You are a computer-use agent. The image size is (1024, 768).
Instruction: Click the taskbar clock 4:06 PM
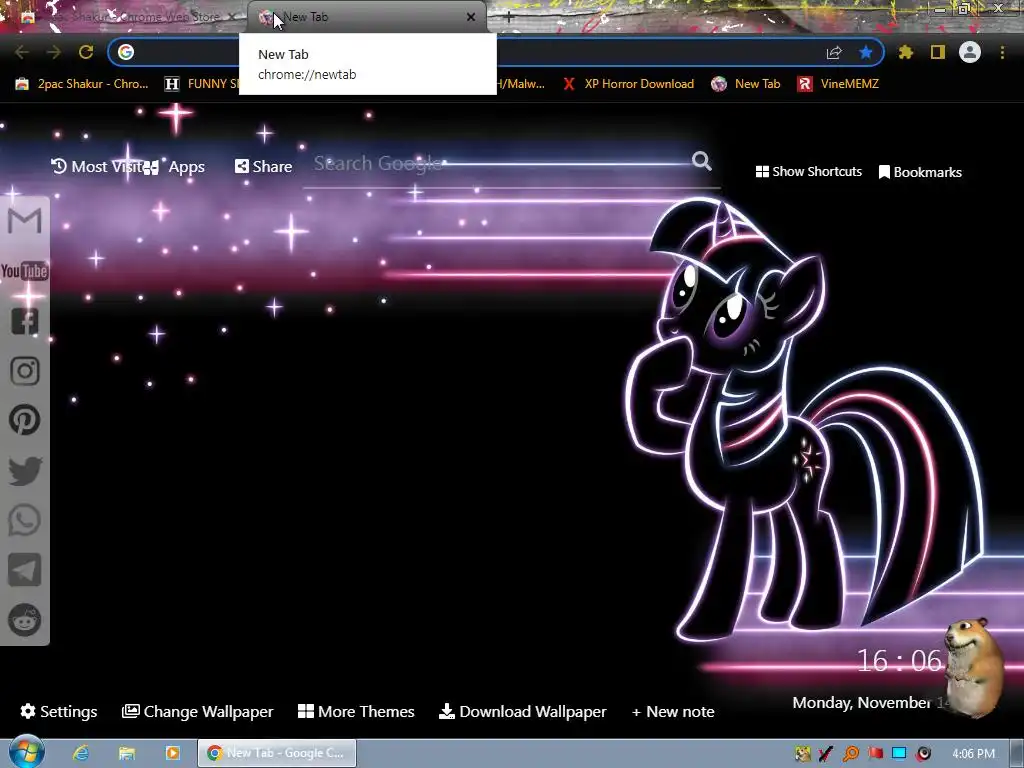click(973, 754)
